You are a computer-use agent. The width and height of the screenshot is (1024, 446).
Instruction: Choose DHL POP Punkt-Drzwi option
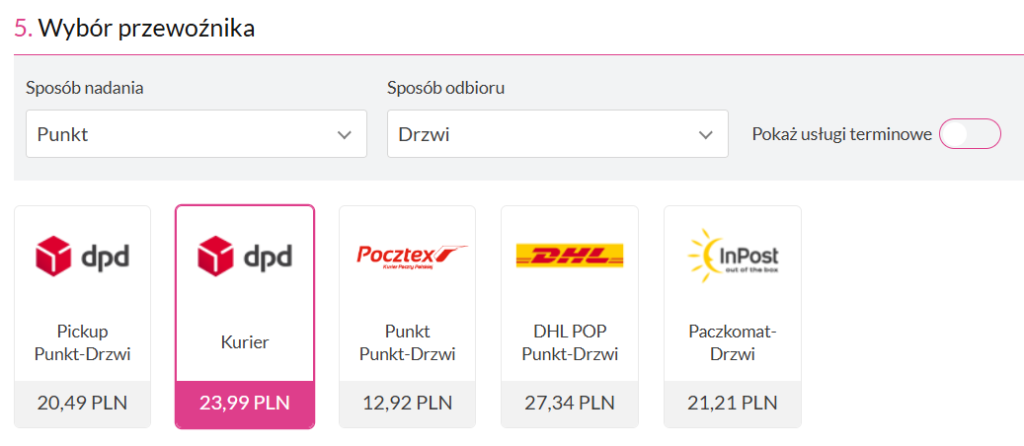pos(569,342)
